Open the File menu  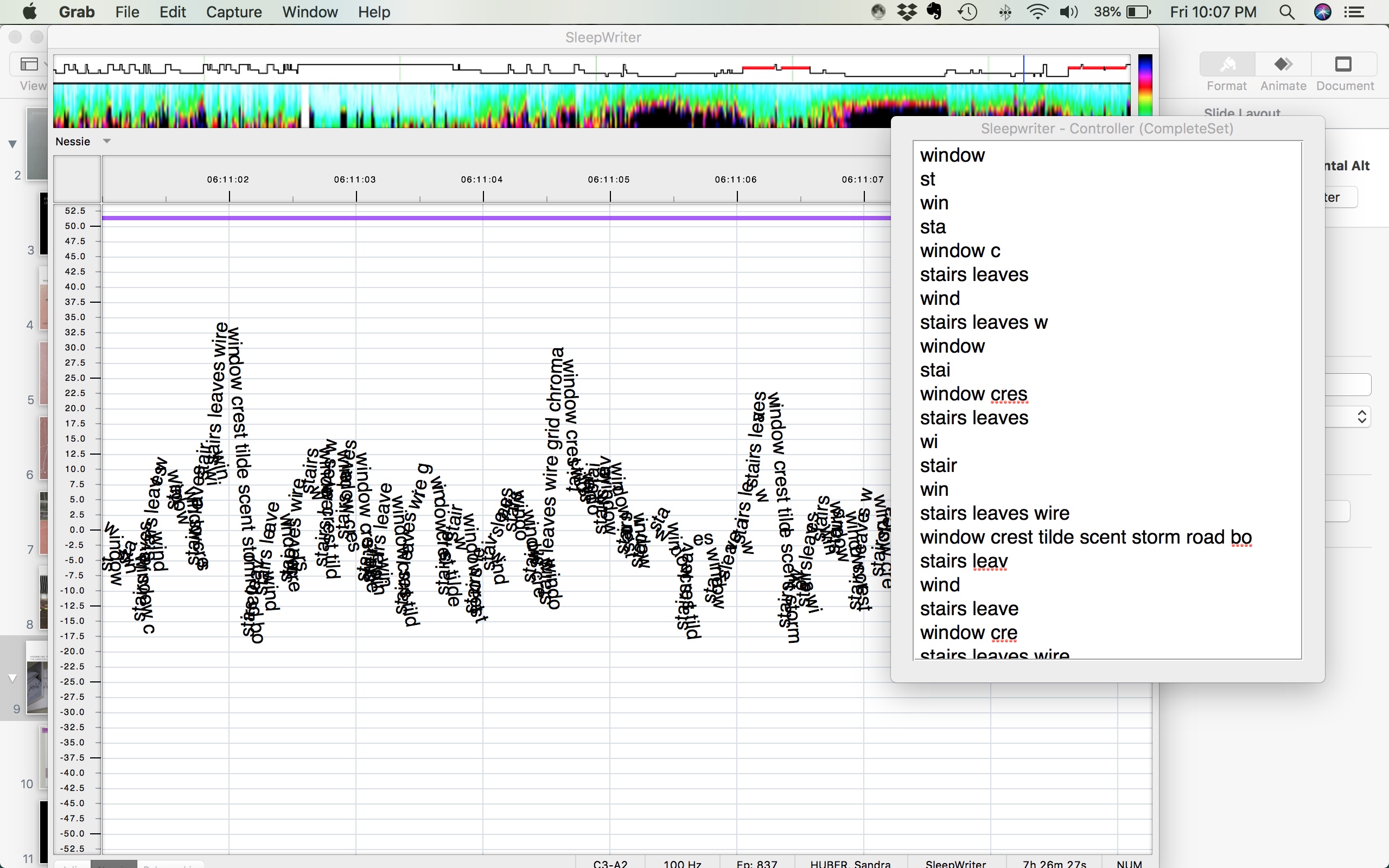(127, 12)
